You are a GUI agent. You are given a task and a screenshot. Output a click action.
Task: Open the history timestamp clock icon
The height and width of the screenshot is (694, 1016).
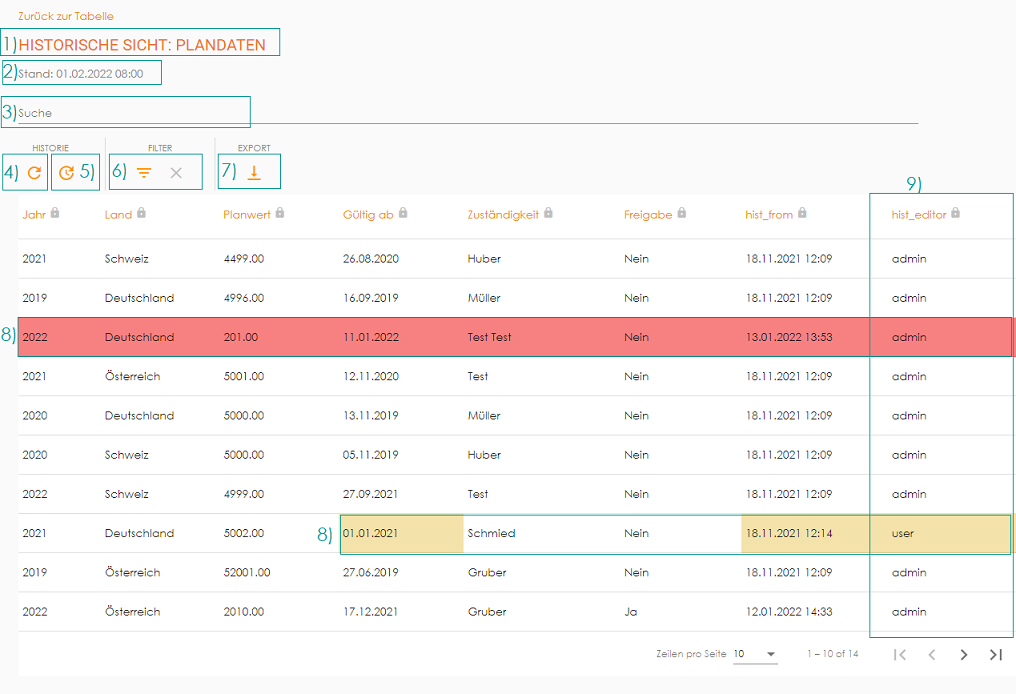point(66,173)
